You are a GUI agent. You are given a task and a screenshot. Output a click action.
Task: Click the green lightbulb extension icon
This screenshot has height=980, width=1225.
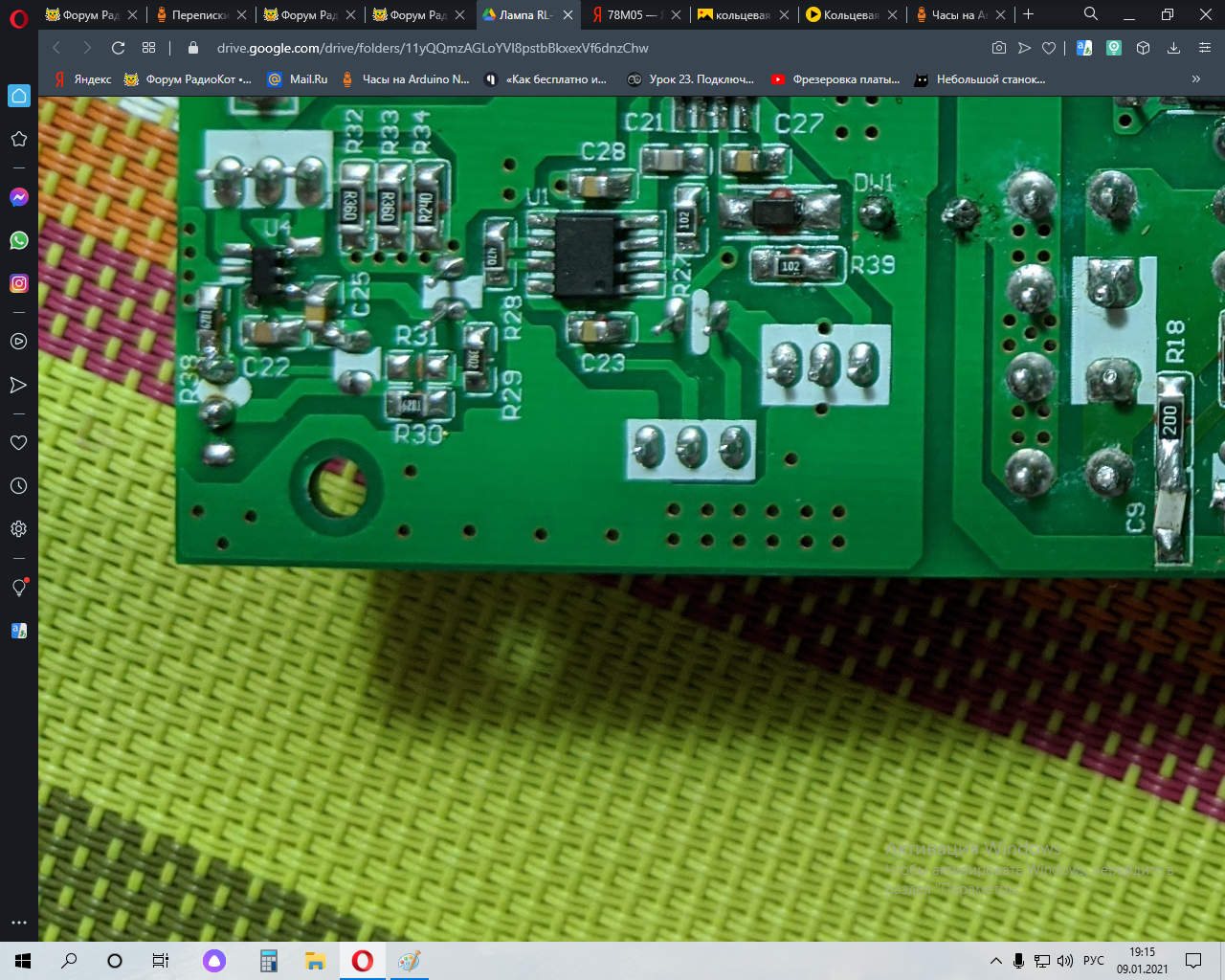point(1114,48)
